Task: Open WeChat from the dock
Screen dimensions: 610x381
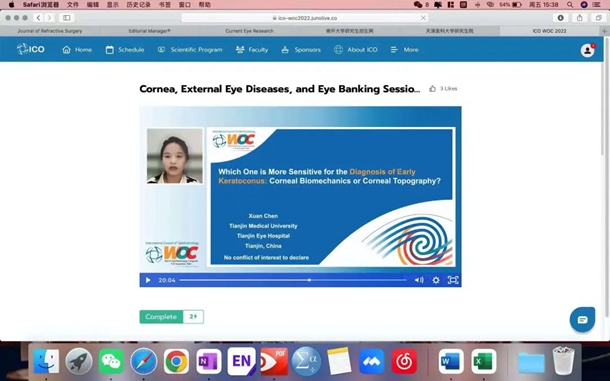Action: [111, 362]
